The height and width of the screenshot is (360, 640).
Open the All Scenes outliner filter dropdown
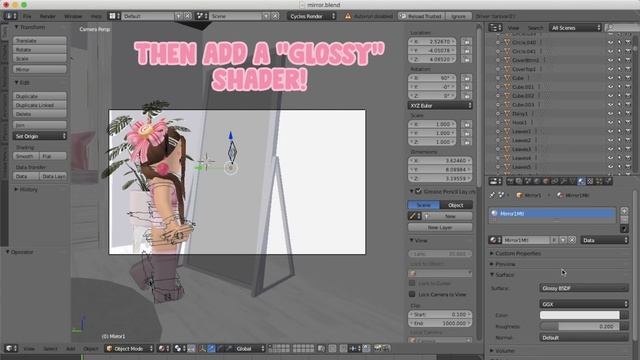pyautogui.click(x=575, y=28)
